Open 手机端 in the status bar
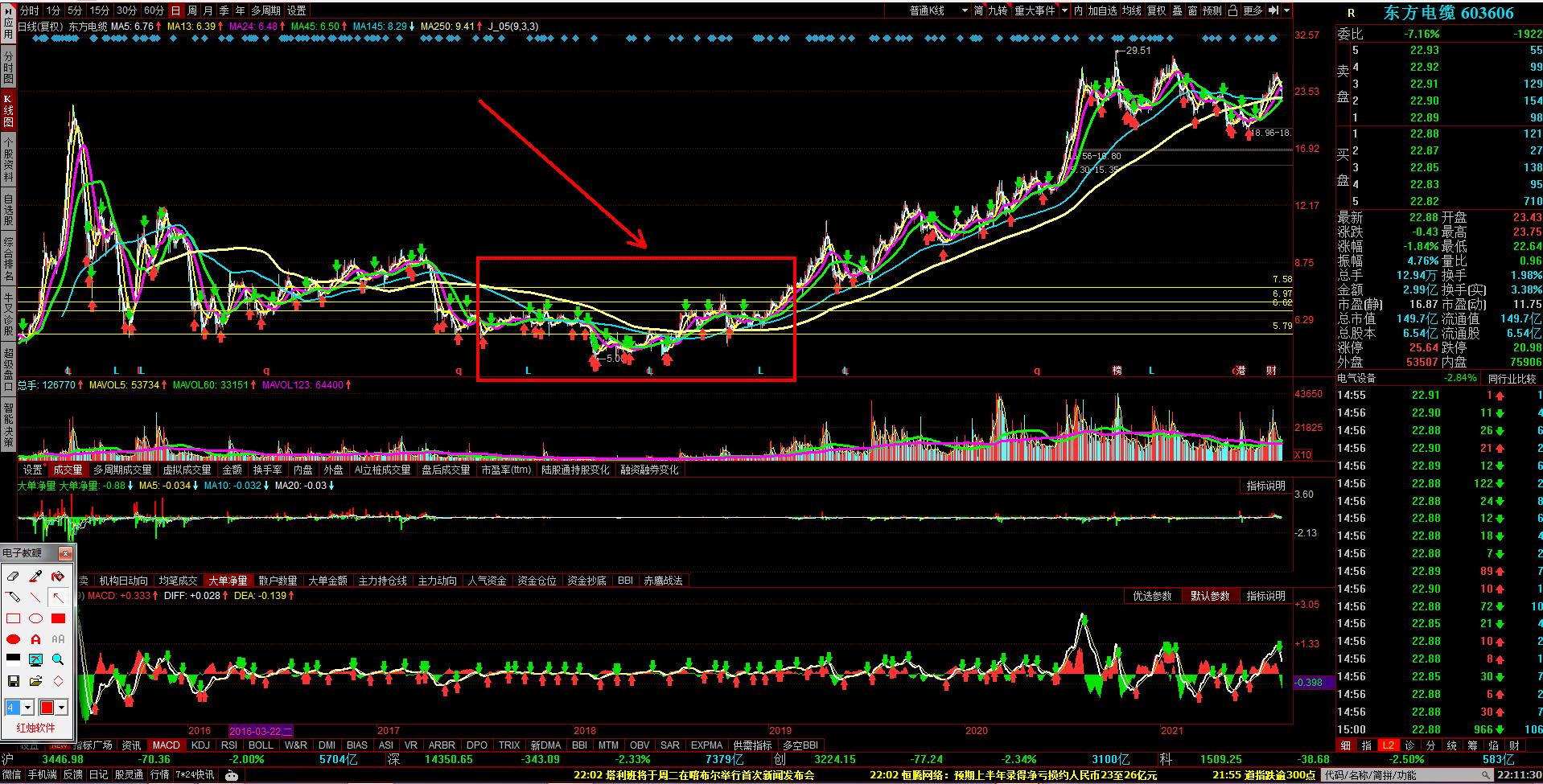 click(x=43, y=775)
